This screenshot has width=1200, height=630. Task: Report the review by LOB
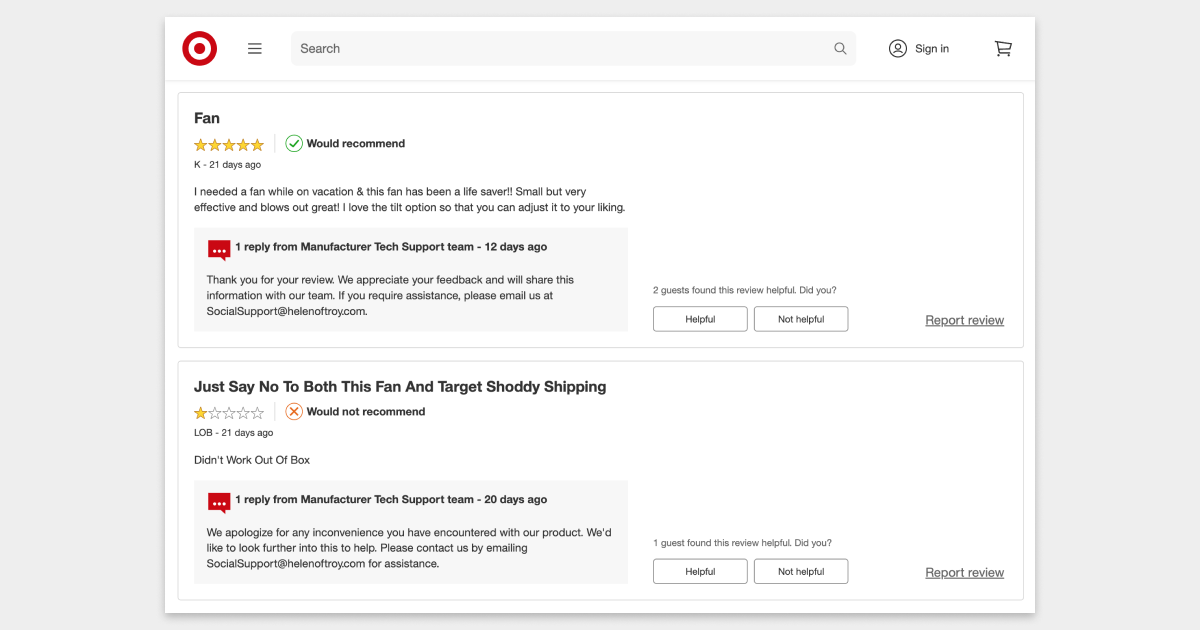964,572
